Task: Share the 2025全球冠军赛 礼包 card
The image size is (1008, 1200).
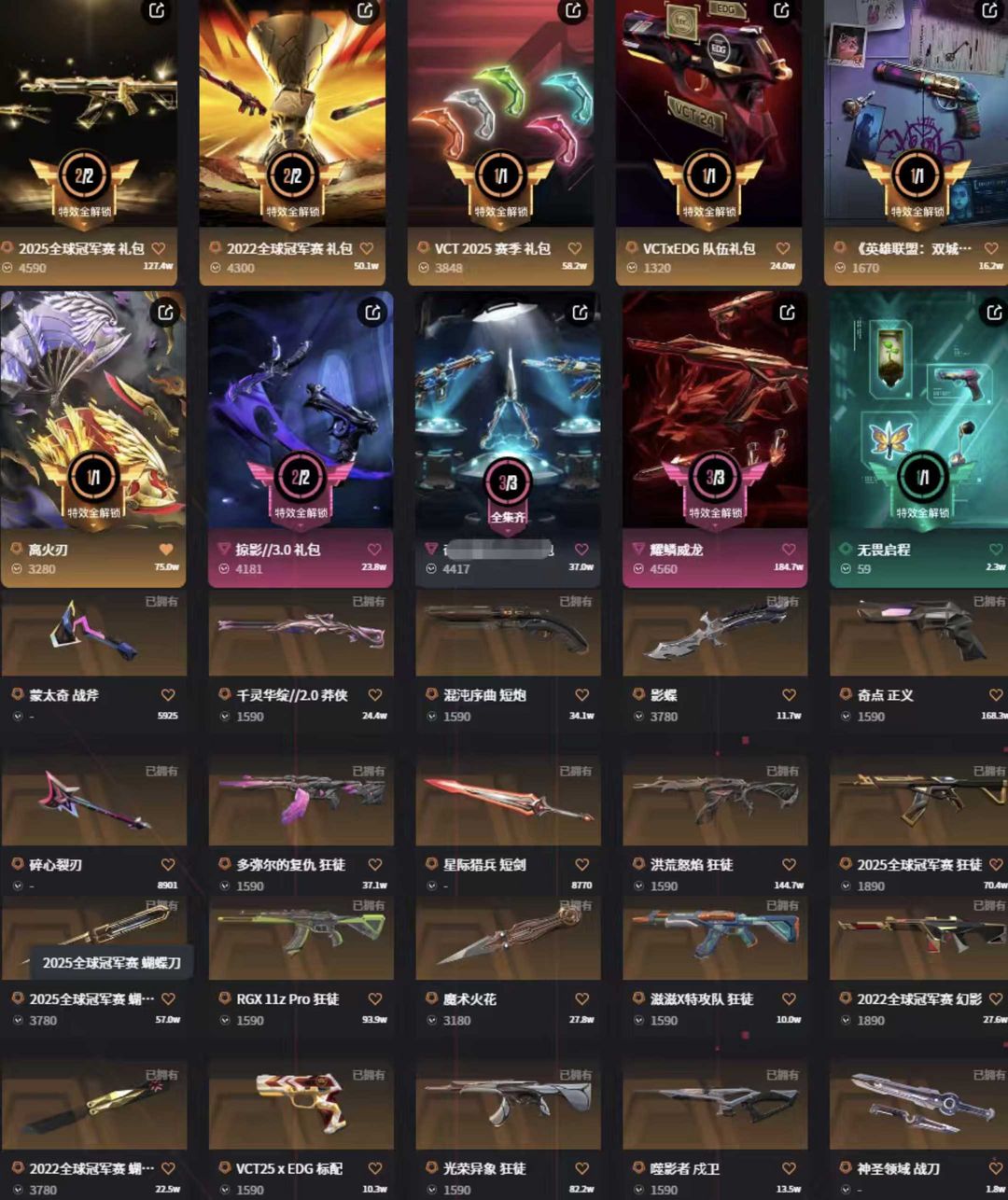Action: (157, 10)
